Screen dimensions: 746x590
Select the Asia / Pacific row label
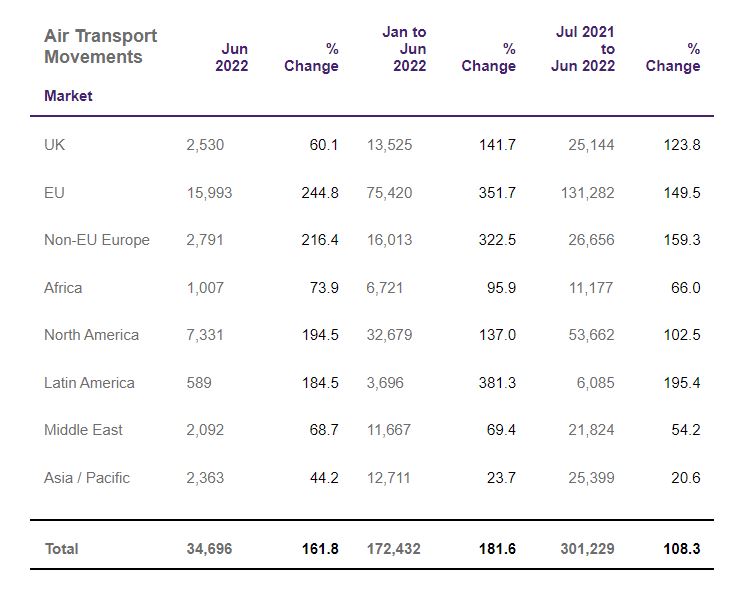point(87,478)
